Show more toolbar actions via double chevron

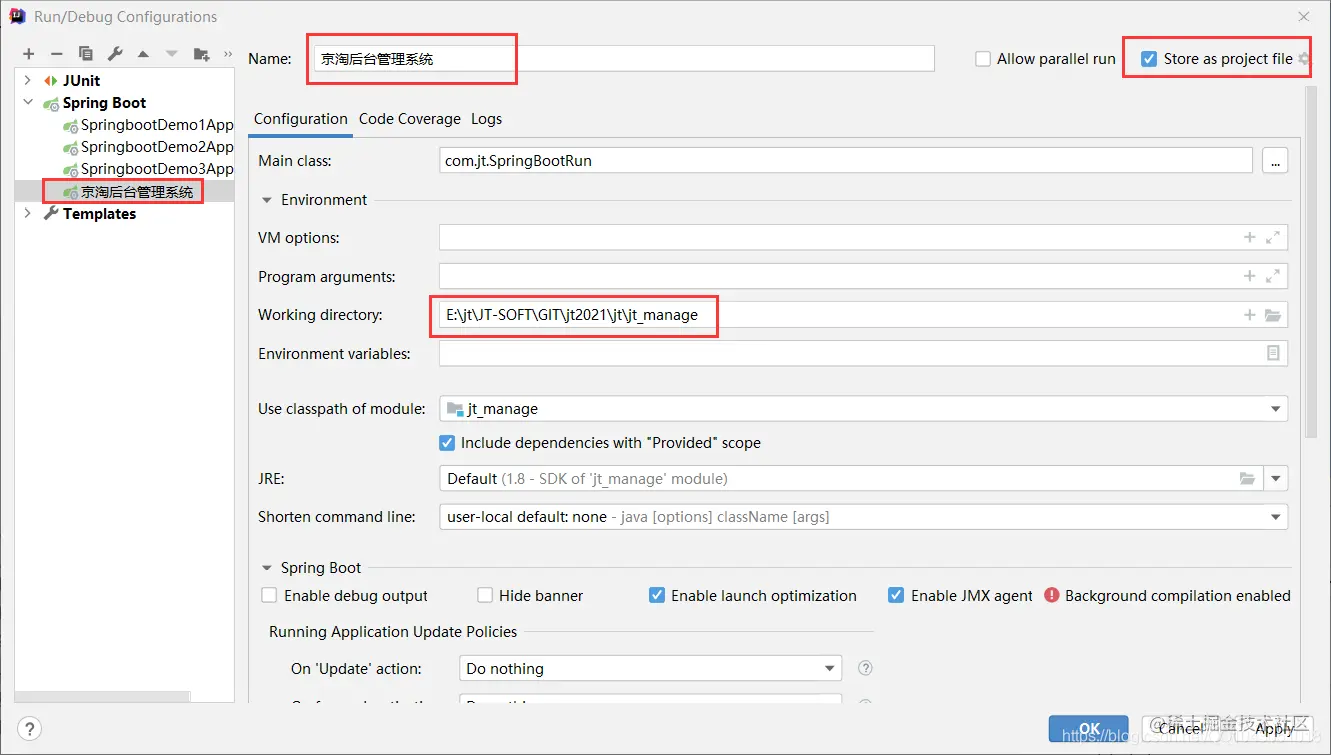(228, 54)
